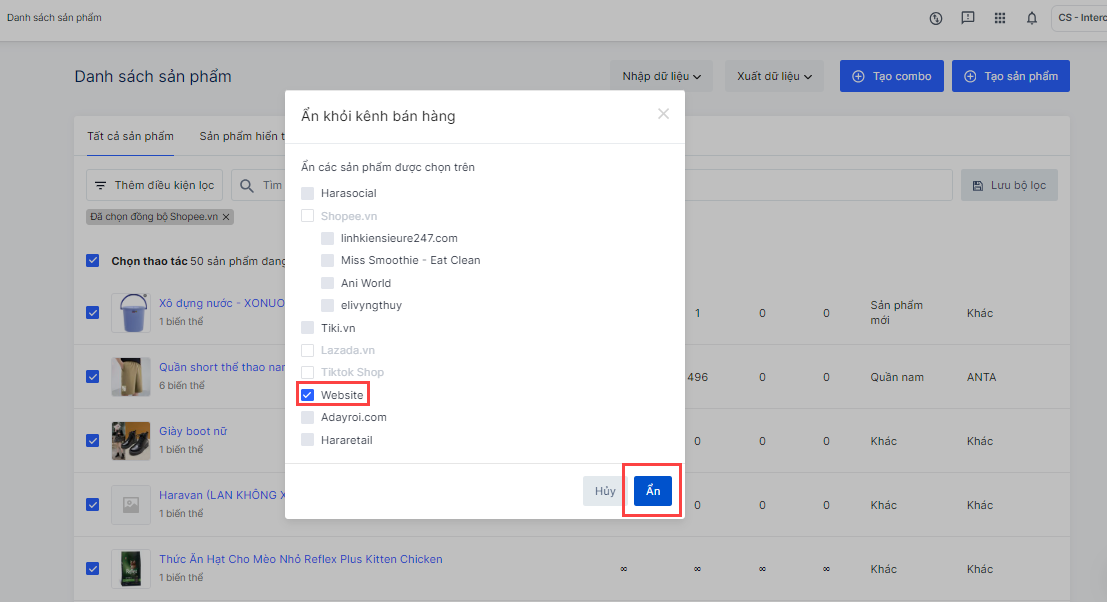The height and width of the screenshot is (602, 1107).
Task: Click the boot shoes product thumbnail
Action: click(x=130, y=441)
